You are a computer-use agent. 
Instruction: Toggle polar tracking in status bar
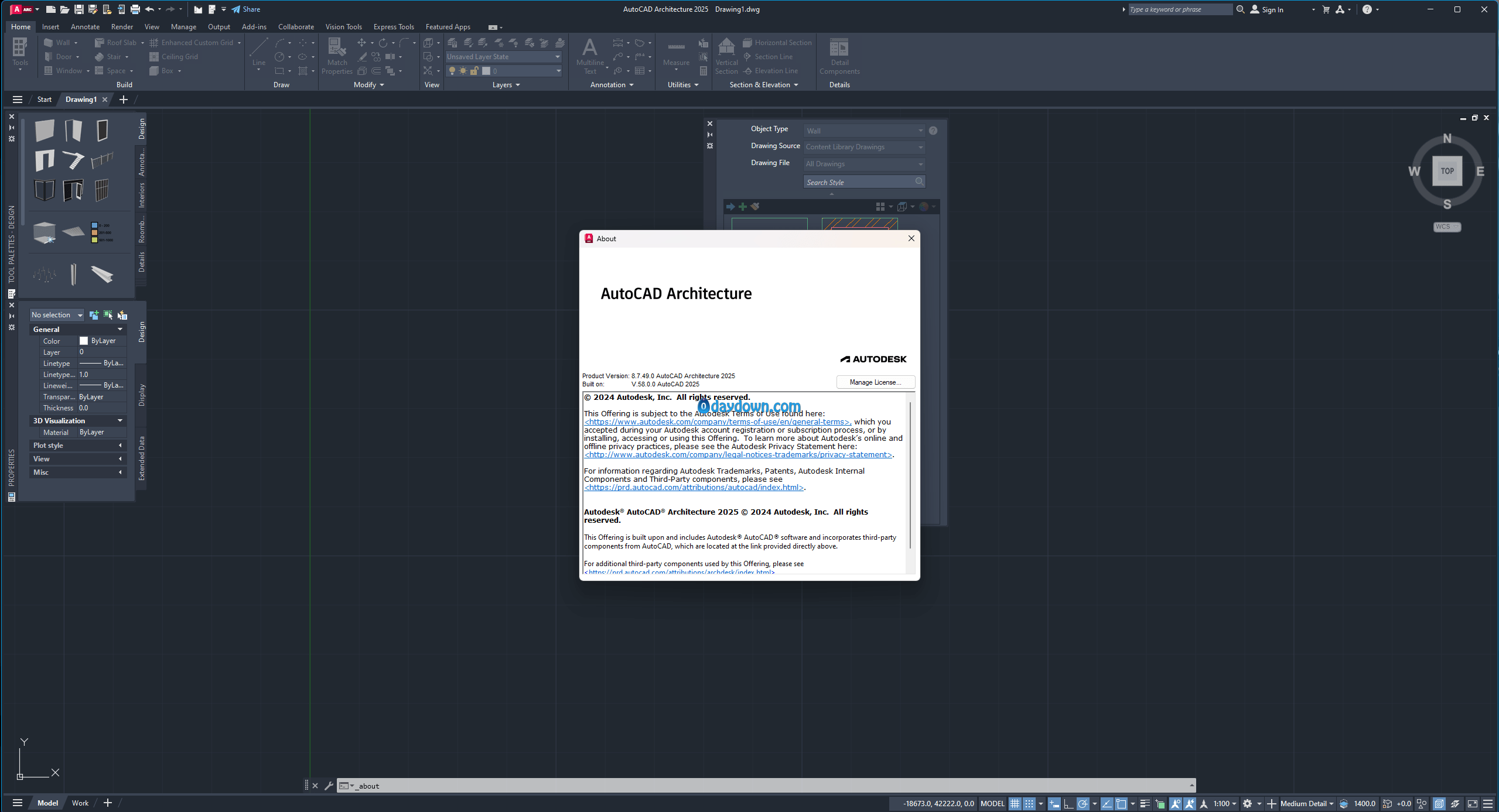[x=1083, y=803]
